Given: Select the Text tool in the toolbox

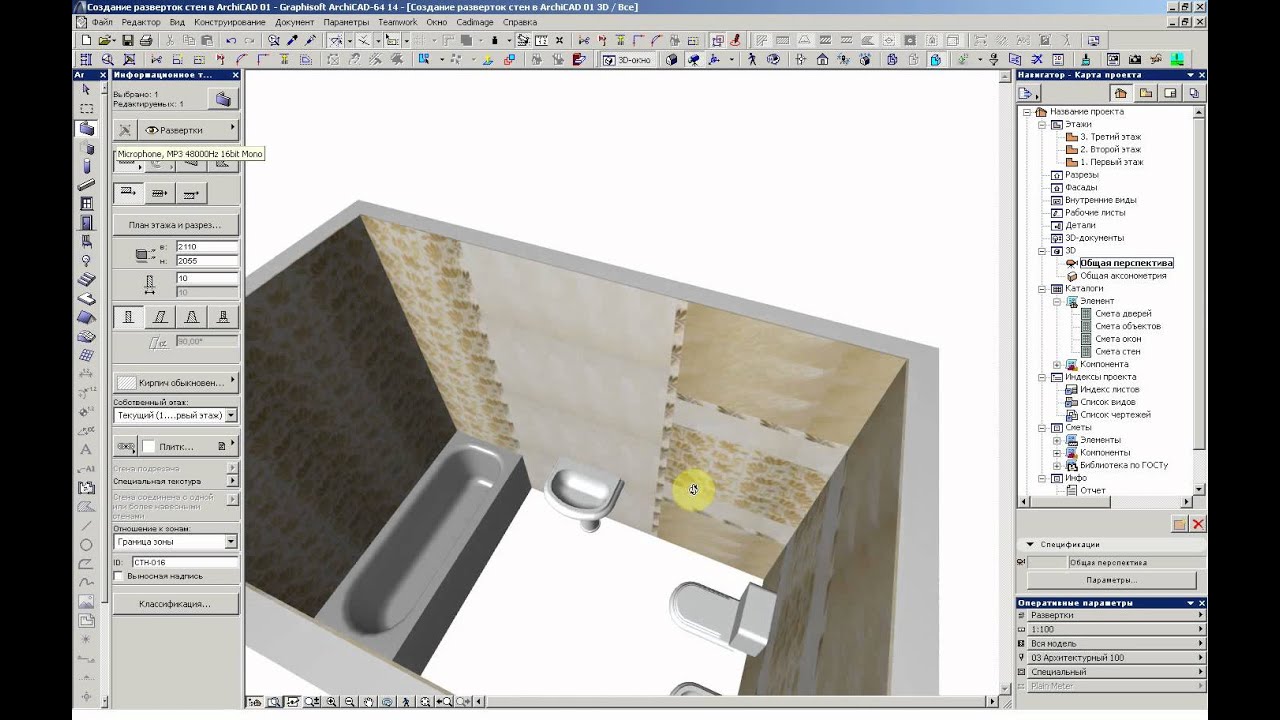Looking at the screenshot, I should [x=86, y=449].
